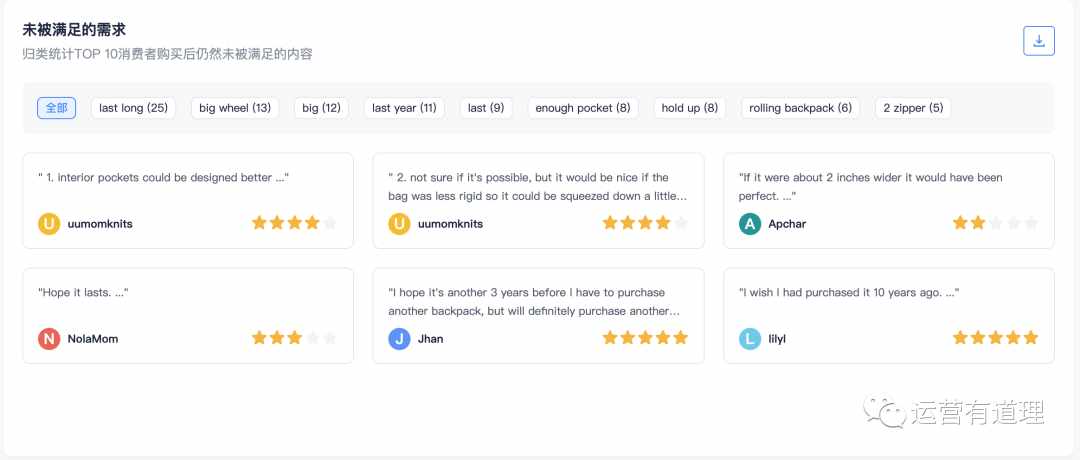Filter by enough pocket (8) tag

pos(583,108)
